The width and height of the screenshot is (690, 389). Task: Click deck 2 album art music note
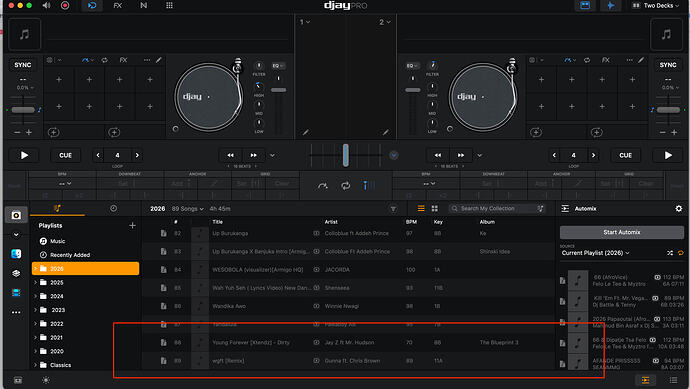point(666,34)
